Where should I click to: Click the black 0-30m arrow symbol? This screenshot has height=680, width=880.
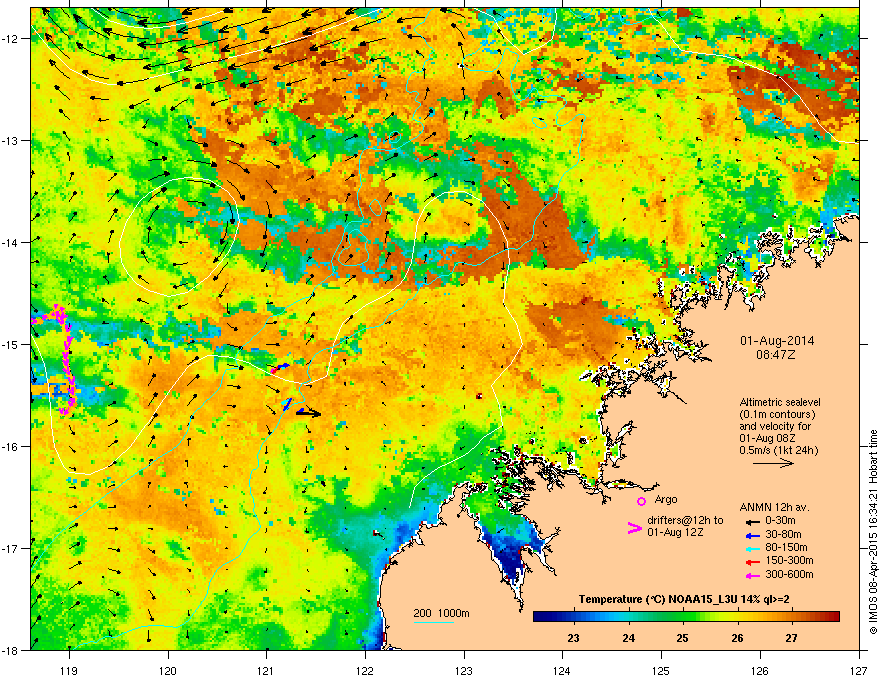pos(751,522)
